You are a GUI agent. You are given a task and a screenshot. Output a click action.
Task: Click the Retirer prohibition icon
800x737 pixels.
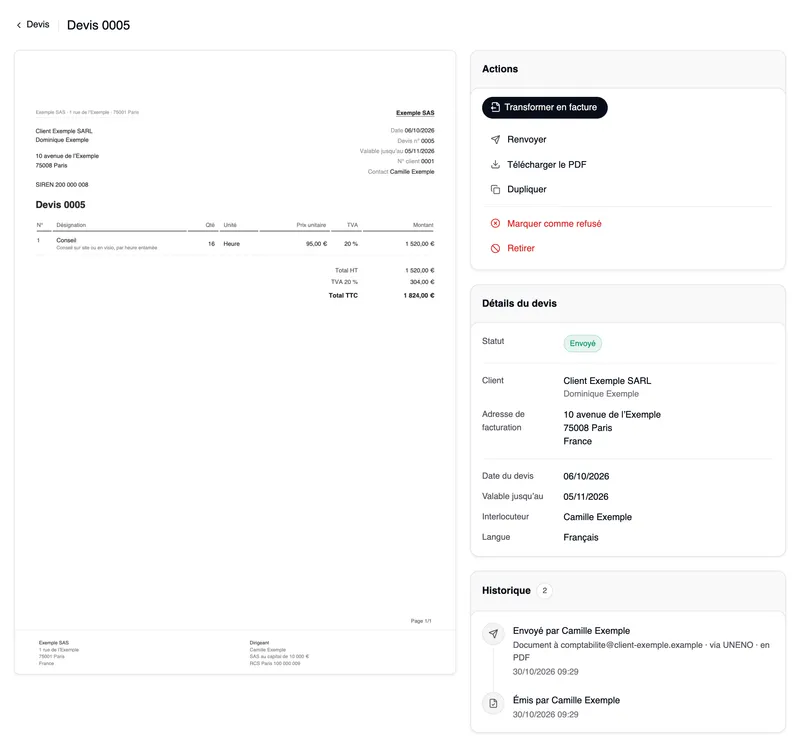[x=495, y=248]
